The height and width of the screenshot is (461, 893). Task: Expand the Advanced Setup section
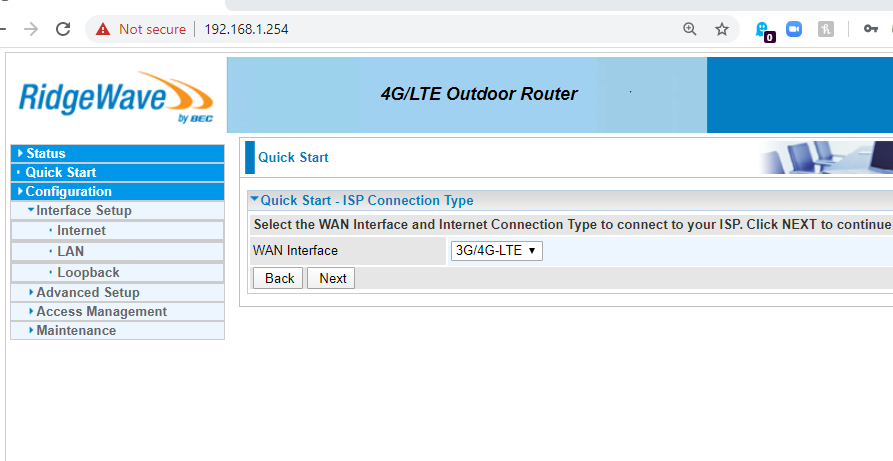(x=117, y=292)
